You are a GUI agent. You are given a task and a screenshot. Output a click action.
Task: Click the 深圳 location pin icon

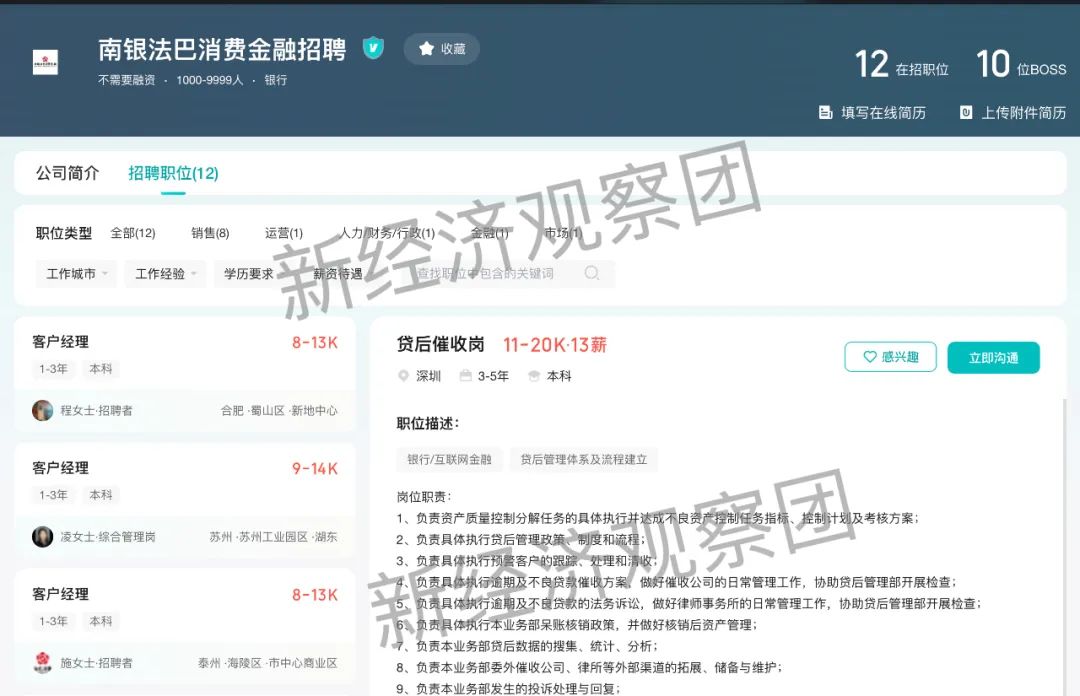coord(404,376)
